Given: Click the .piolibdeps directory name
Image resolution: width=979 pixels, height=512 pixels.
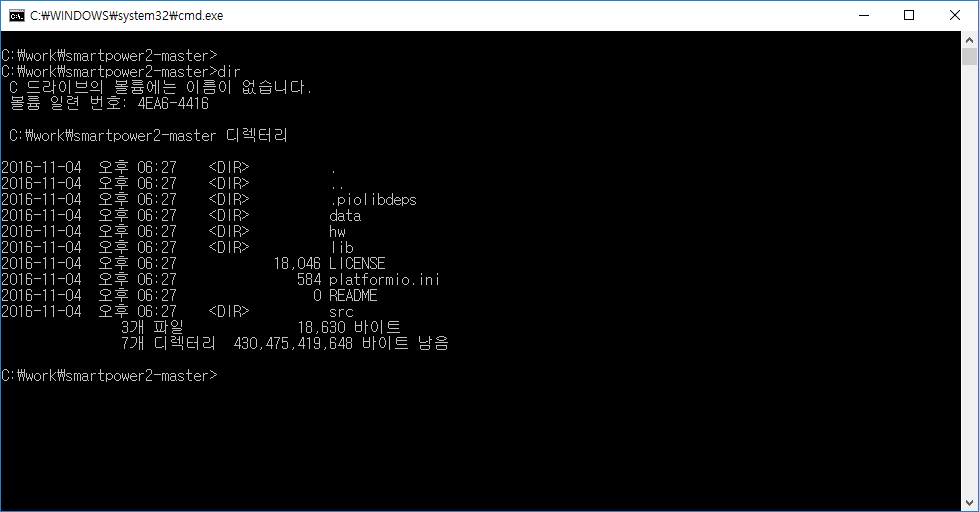Looking at the screenshot, I should pyautogui.click(x=373, y=200).
